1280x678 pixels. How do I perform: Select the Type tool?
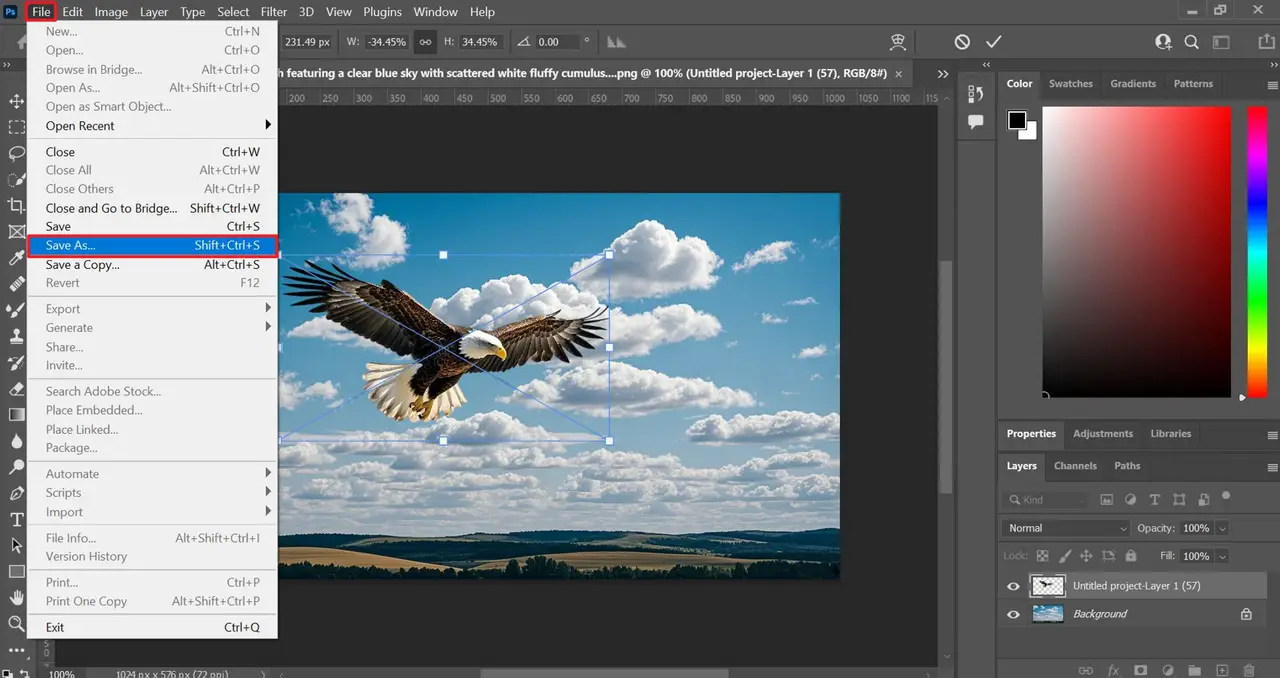[17, 519]
